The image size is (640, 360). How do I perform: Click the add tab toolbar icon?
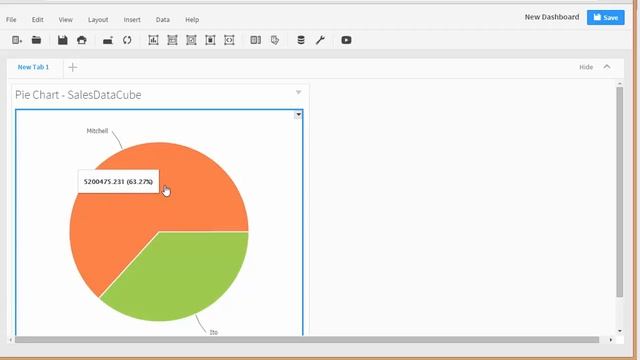pos(108,40)
